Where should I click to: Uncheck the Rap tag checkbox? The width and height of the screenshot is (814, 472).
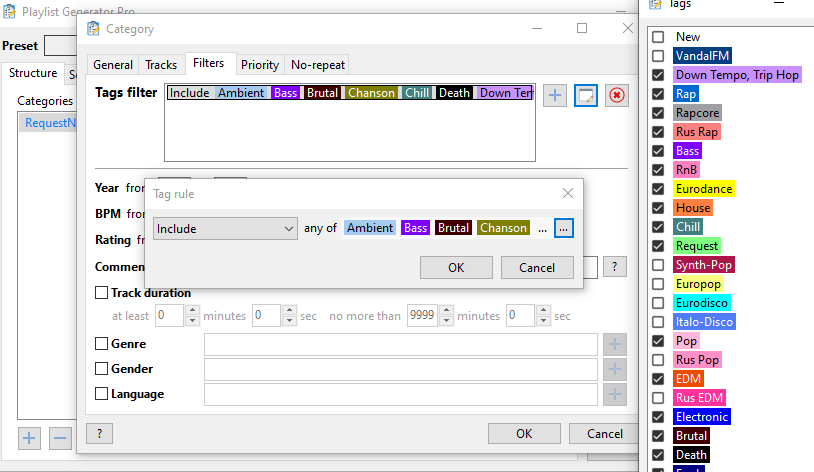click(658, 94)
